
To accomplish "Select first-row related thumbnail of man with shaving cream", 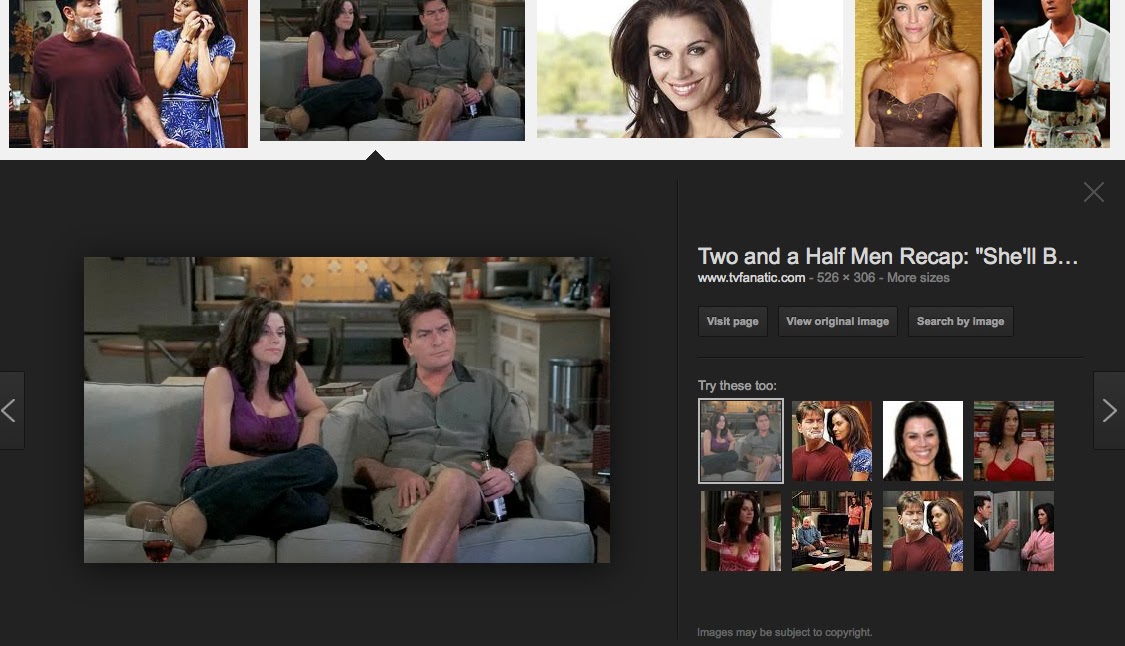I will 832,441.
